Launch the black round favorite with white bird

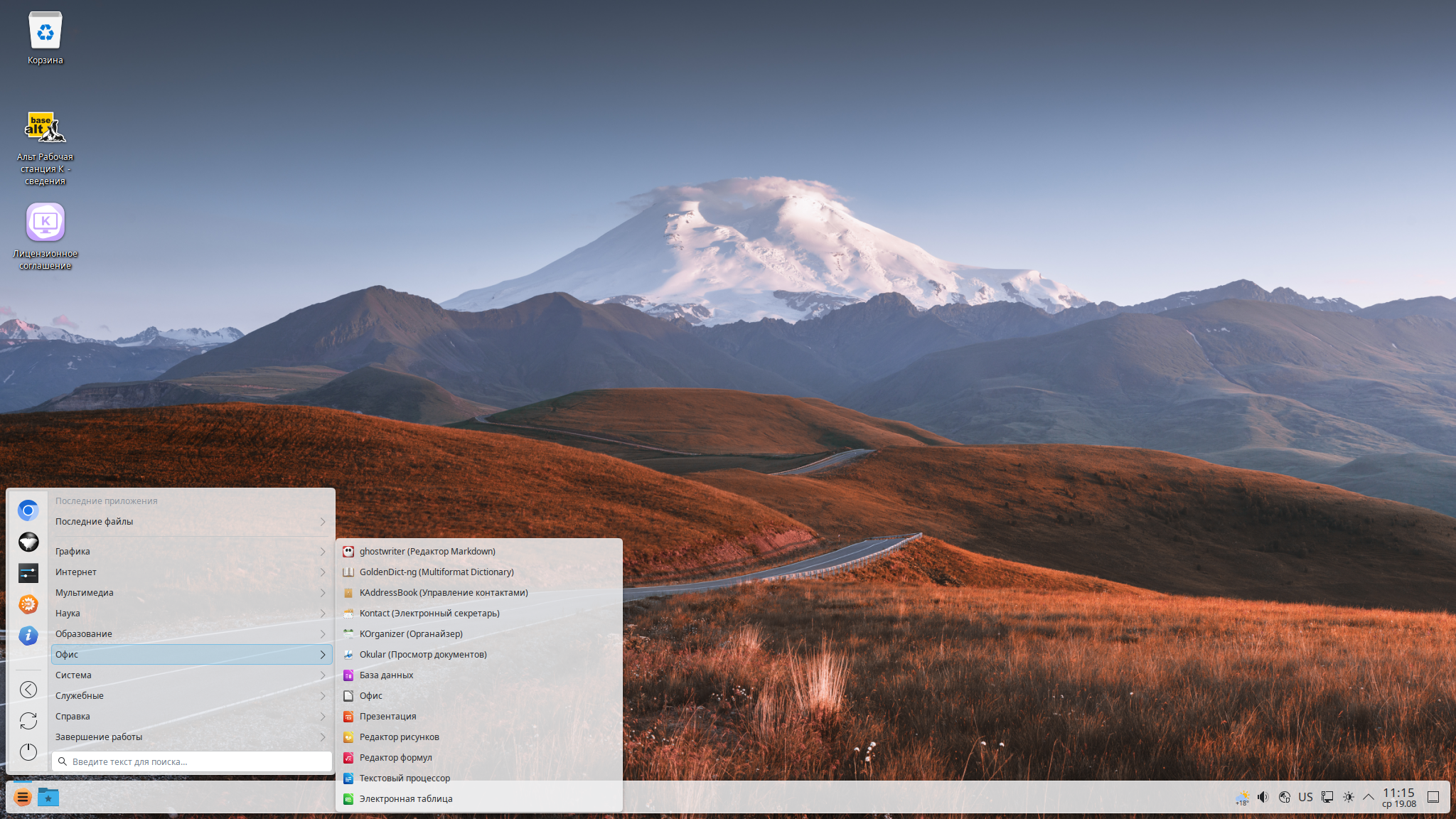(x=28, y=542)
